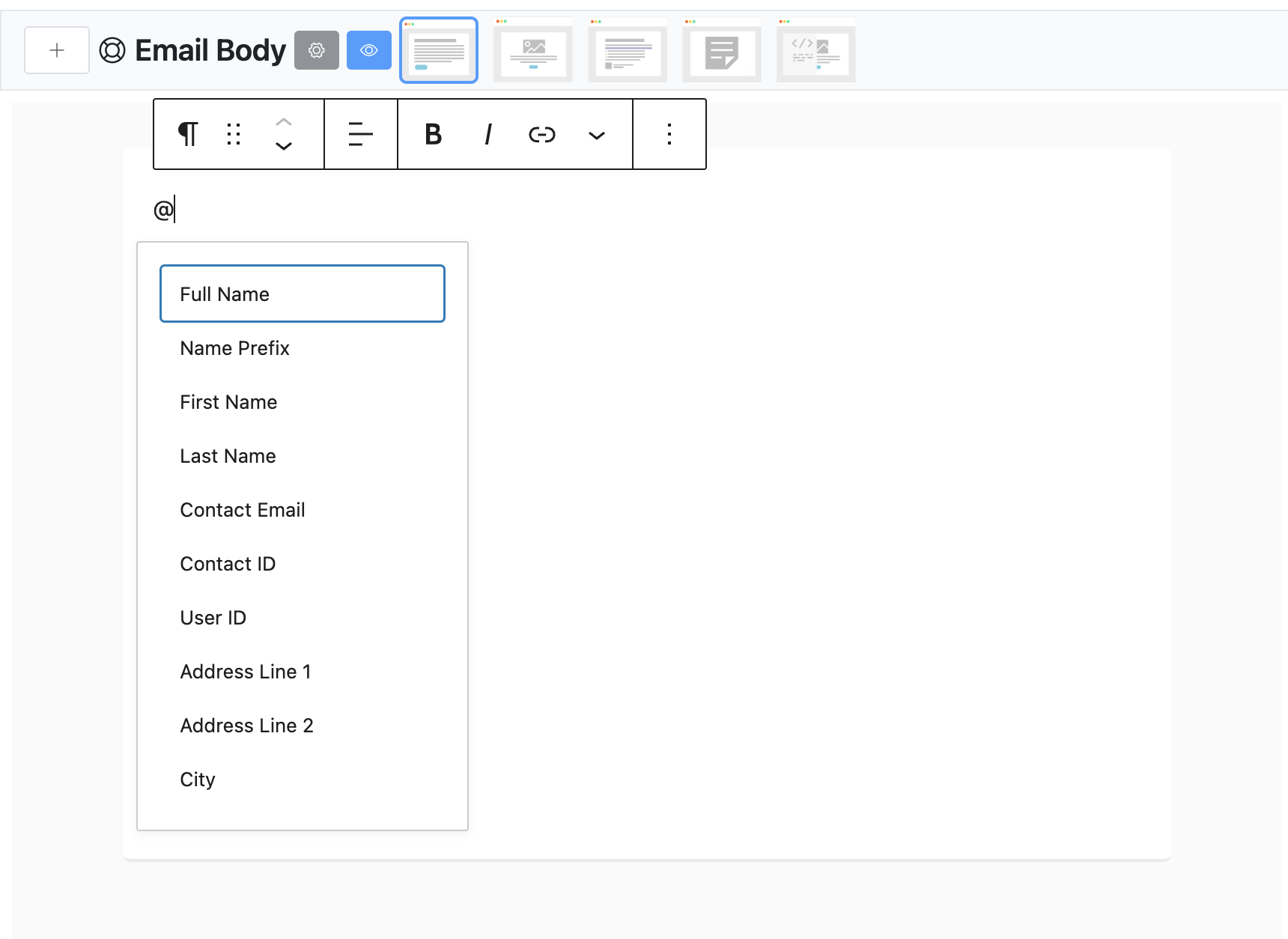
Task: Select the image email template thumbnail
Action: 532,50
